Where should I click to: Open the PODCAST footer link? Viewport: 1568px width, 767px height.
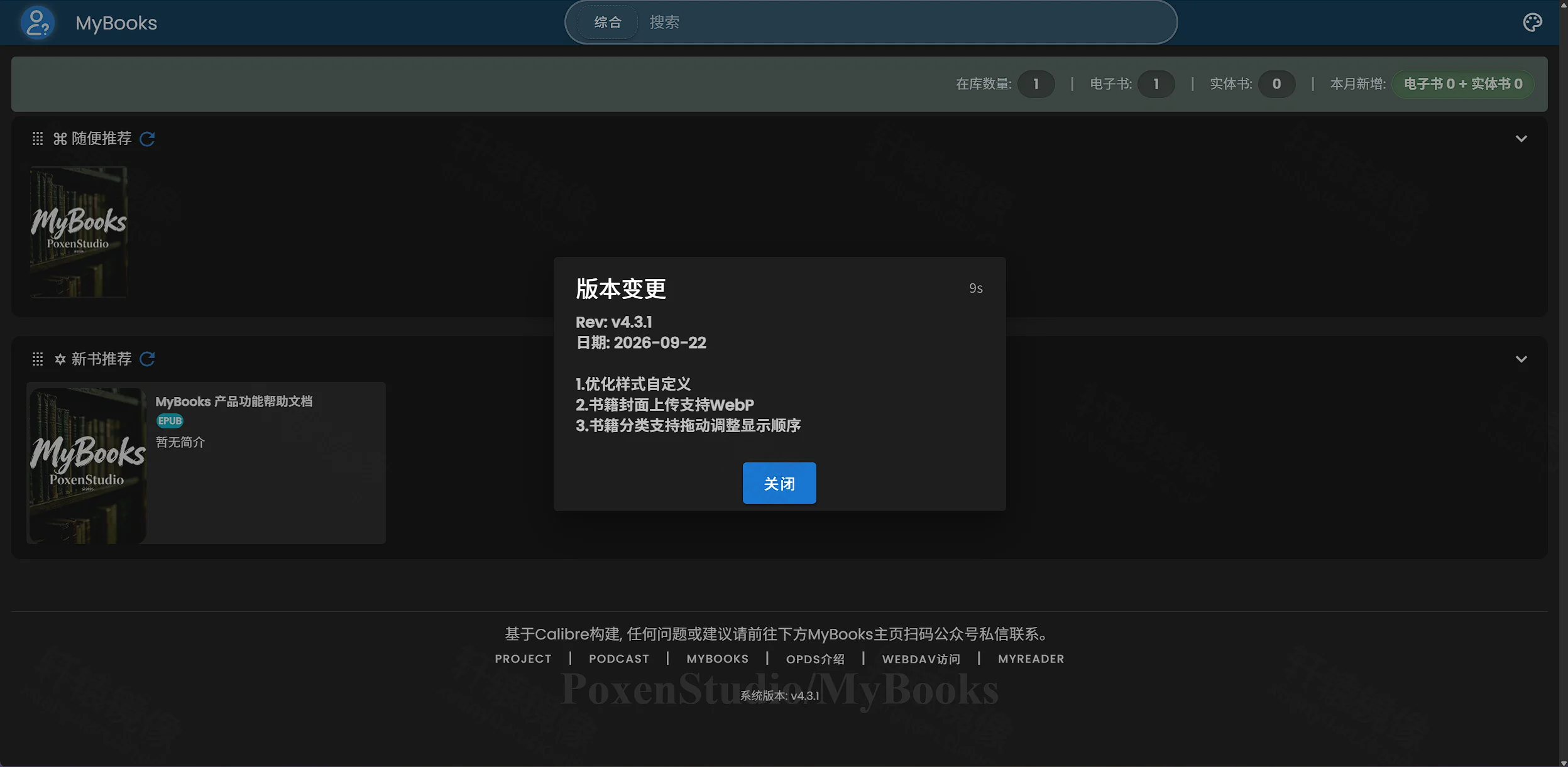(x=619, y=658)
